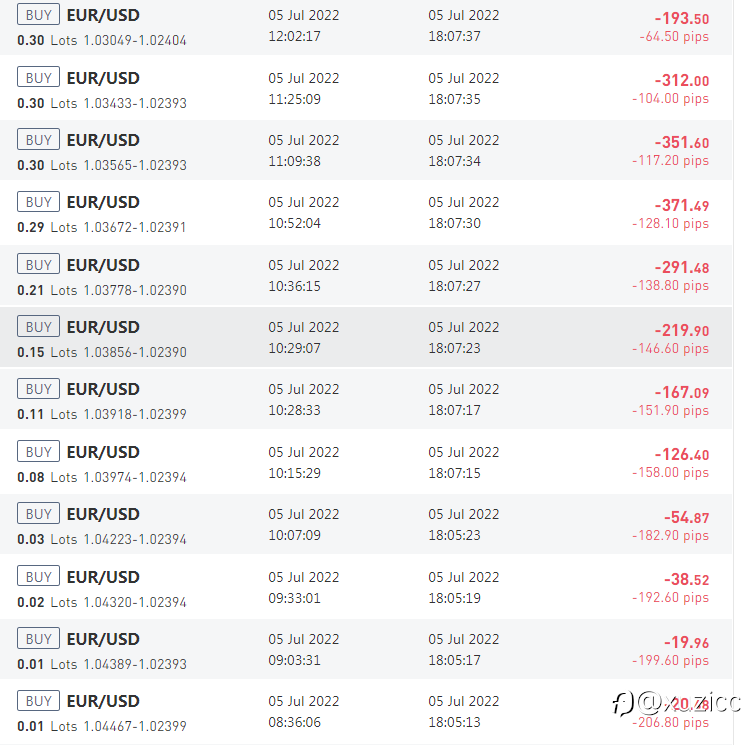This screenshot has height=745, width=748.
Task: Select the 1.03565-1.02393 price range
Action: (x=135, y=165)
